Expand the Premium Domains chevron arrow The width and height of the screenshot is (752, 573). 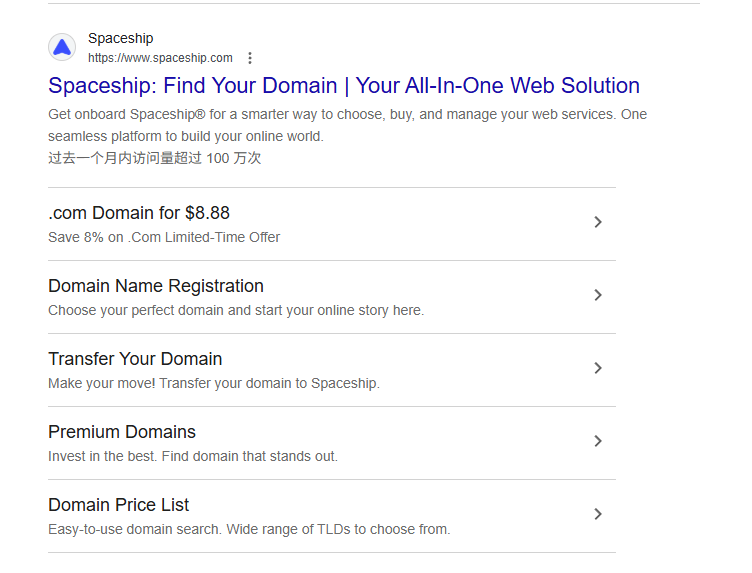pos(598,441)
